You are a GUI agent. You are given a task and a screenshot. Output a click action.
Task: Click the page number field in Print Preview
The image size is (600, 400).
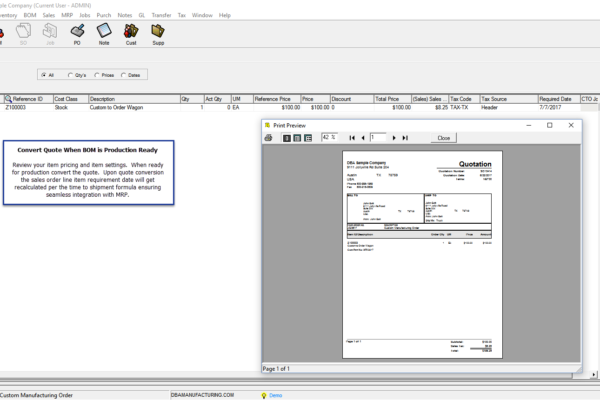(x=378, y=137)
